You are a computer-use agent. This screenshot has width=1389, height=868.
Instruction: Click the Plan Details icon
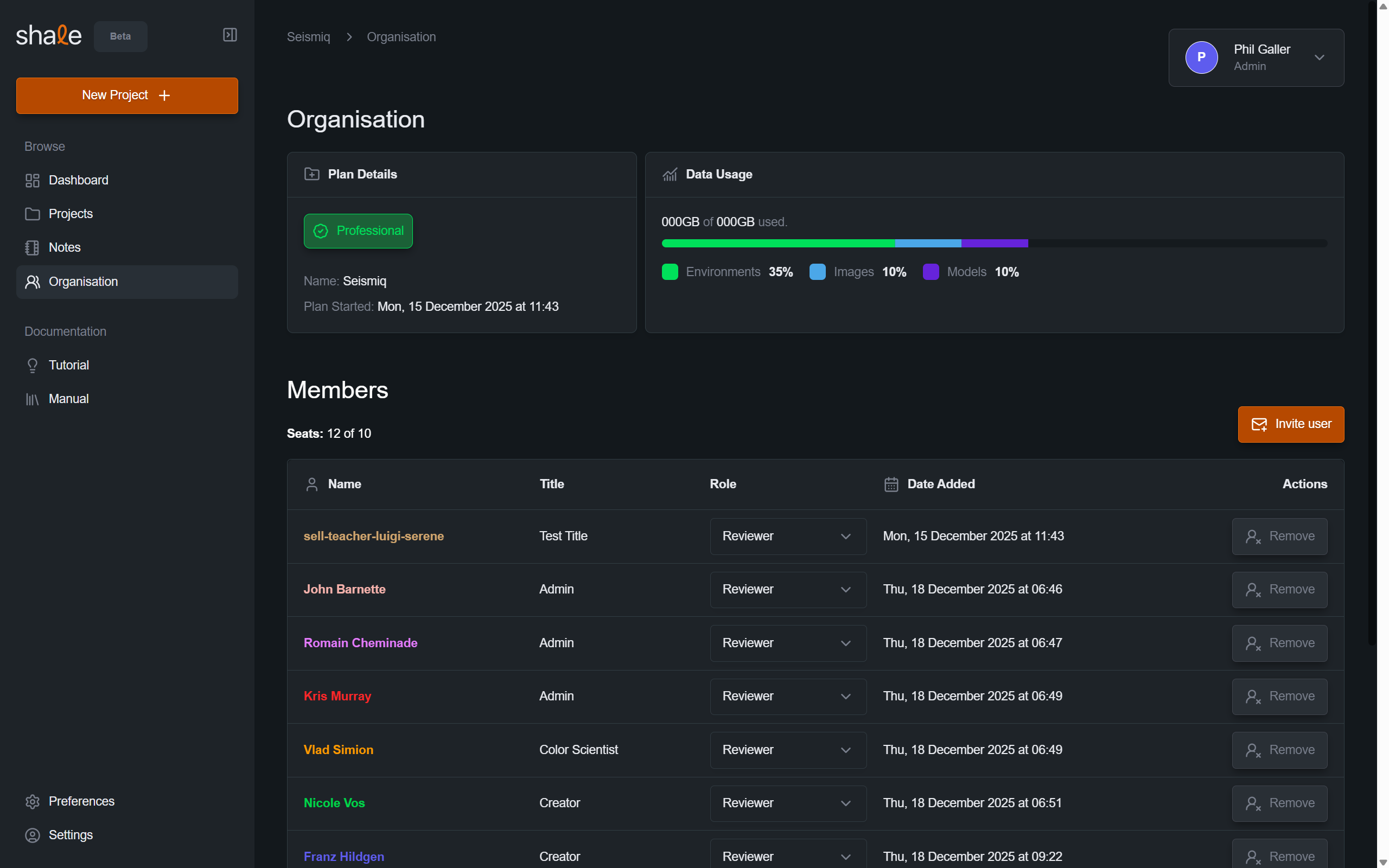tap(312, 174)
